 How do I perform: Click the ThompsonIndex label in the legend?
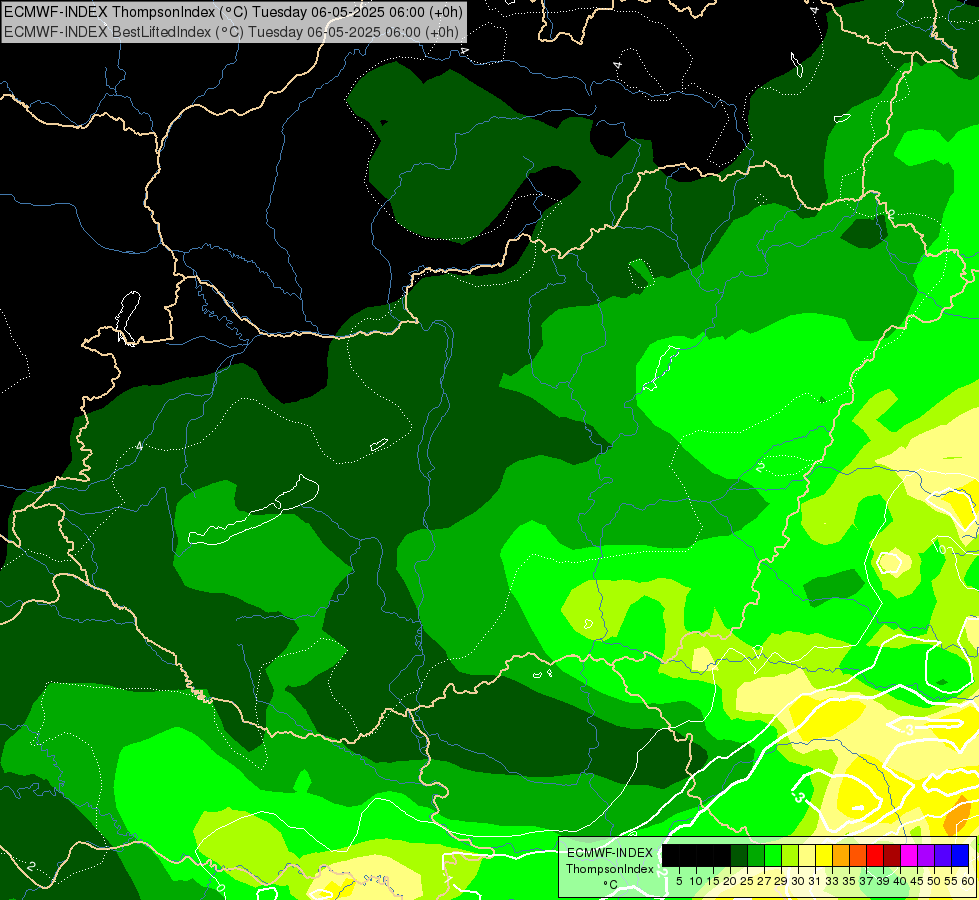tap(610, 869)
